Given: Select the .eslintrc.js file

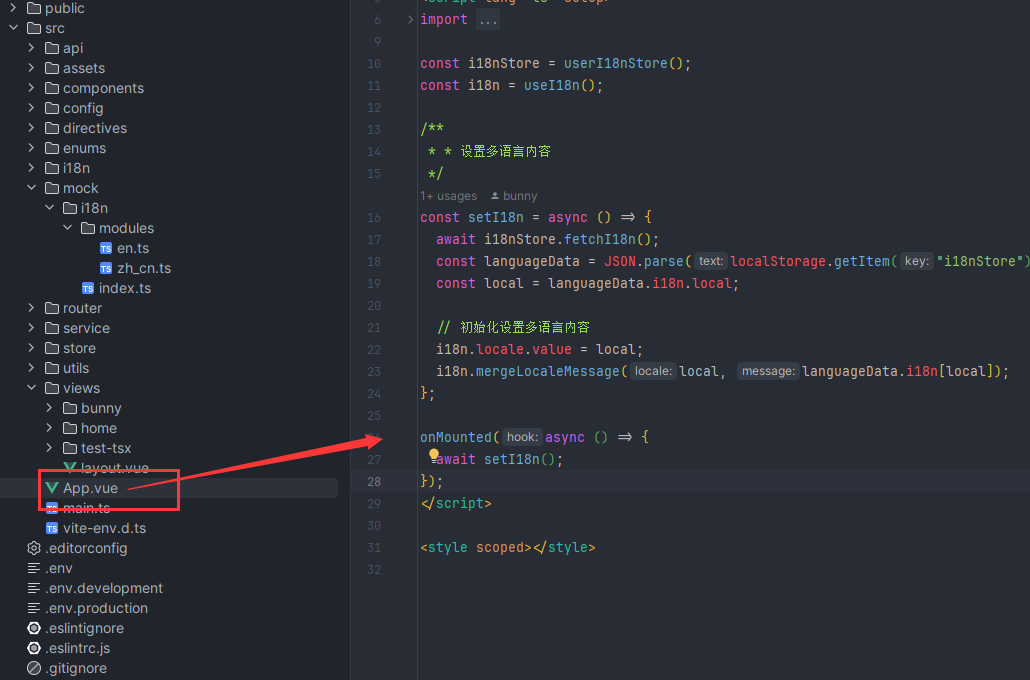Looking at the screenshot, I should pyautogui.click(x=78, y=648).
